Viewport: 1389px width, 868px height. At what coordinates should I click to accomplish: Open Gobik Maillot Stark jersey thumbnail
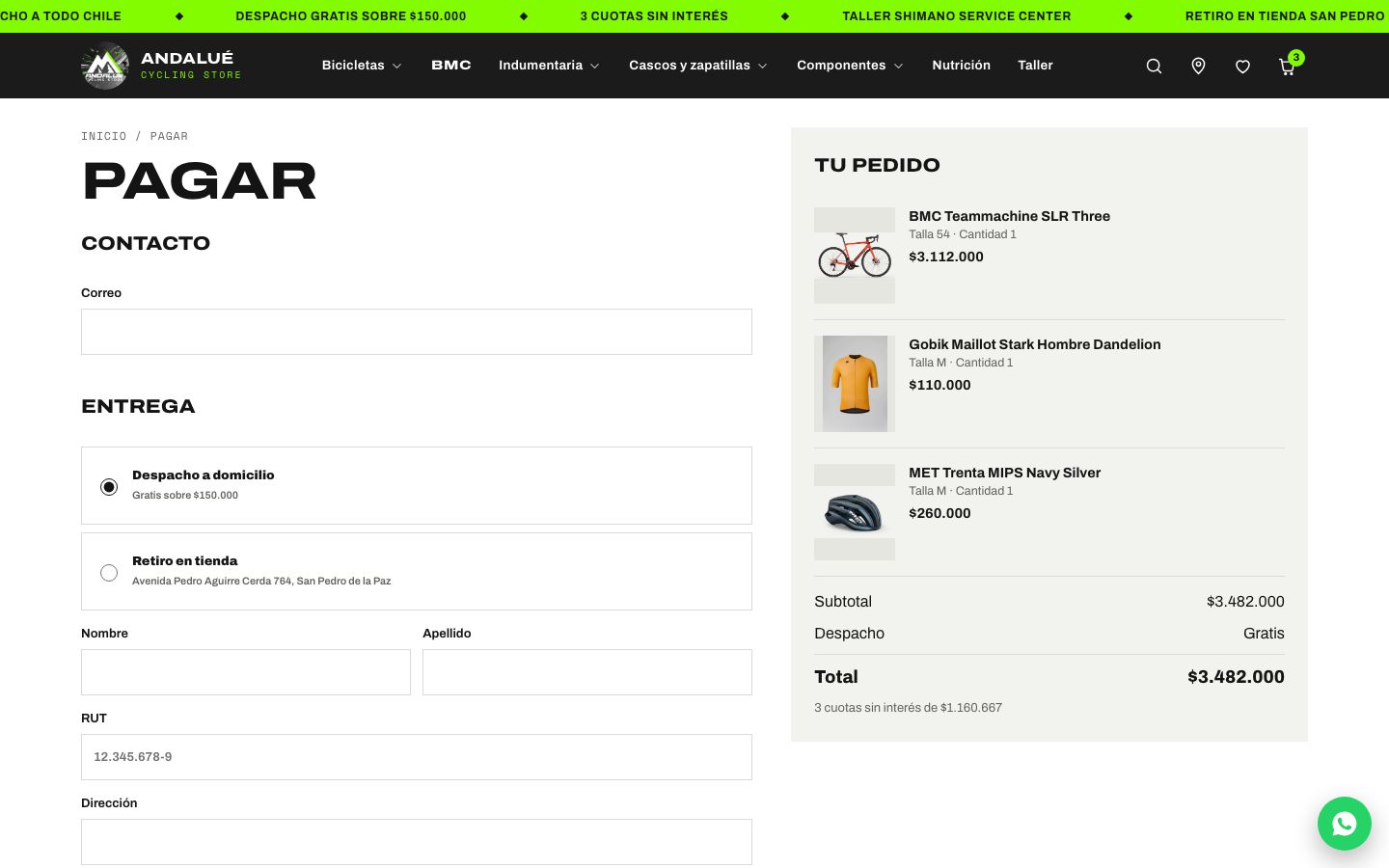[x=855, y=384]
